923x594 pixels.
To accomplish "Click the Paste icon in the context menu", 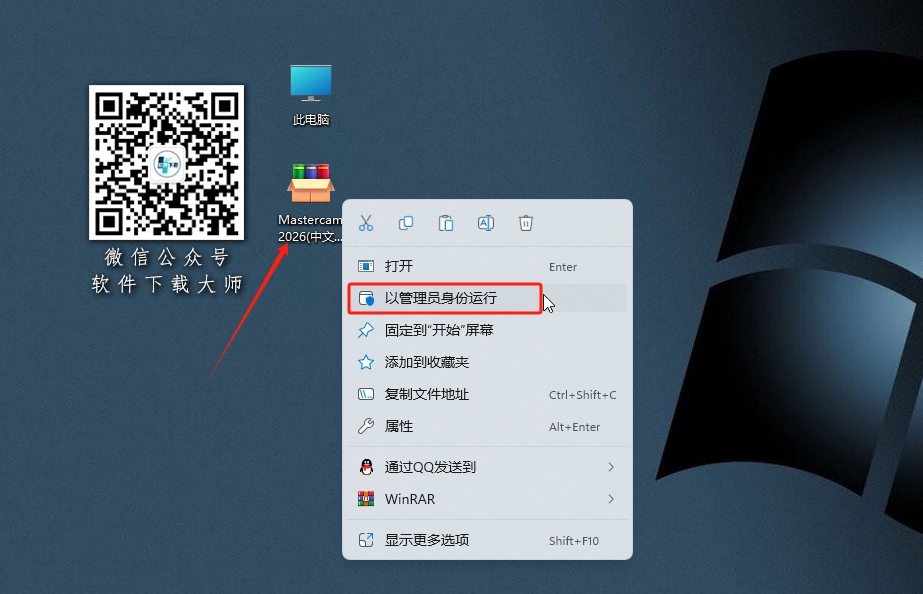I will click(x=446, y=223).
